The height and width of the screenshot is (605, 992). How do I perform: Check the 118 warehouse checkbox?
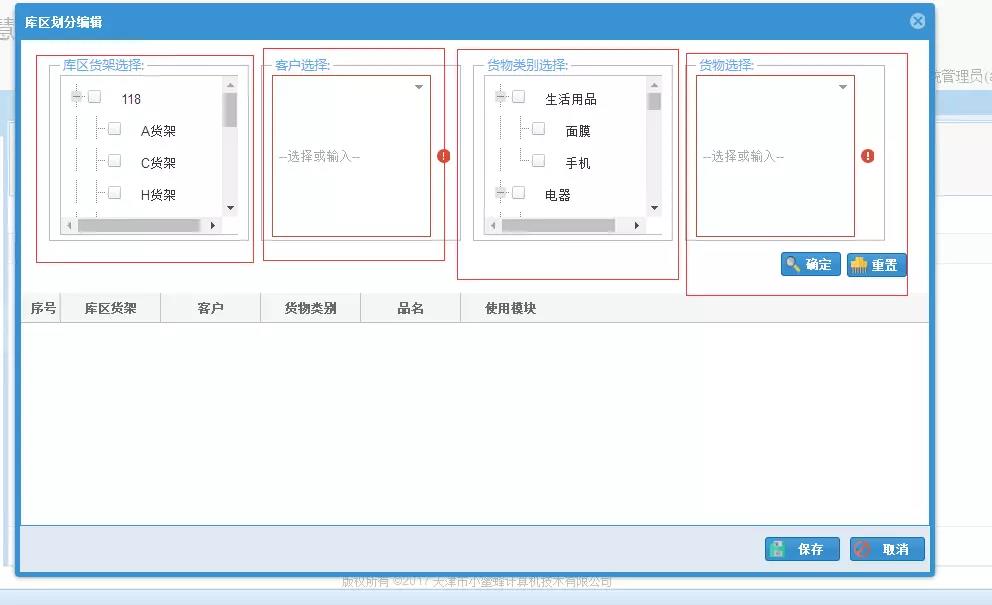(x=95, y=97)
